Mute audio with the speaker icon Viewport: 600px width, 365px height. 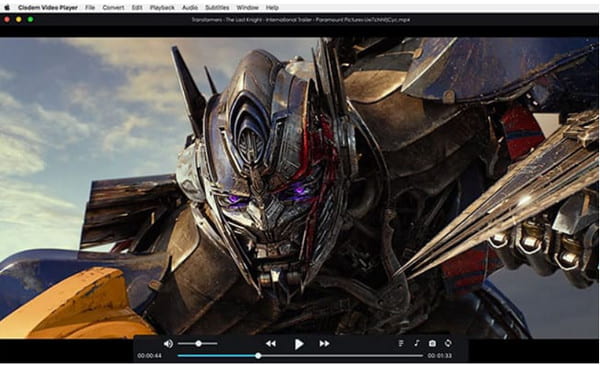click(x=168, y=344)
